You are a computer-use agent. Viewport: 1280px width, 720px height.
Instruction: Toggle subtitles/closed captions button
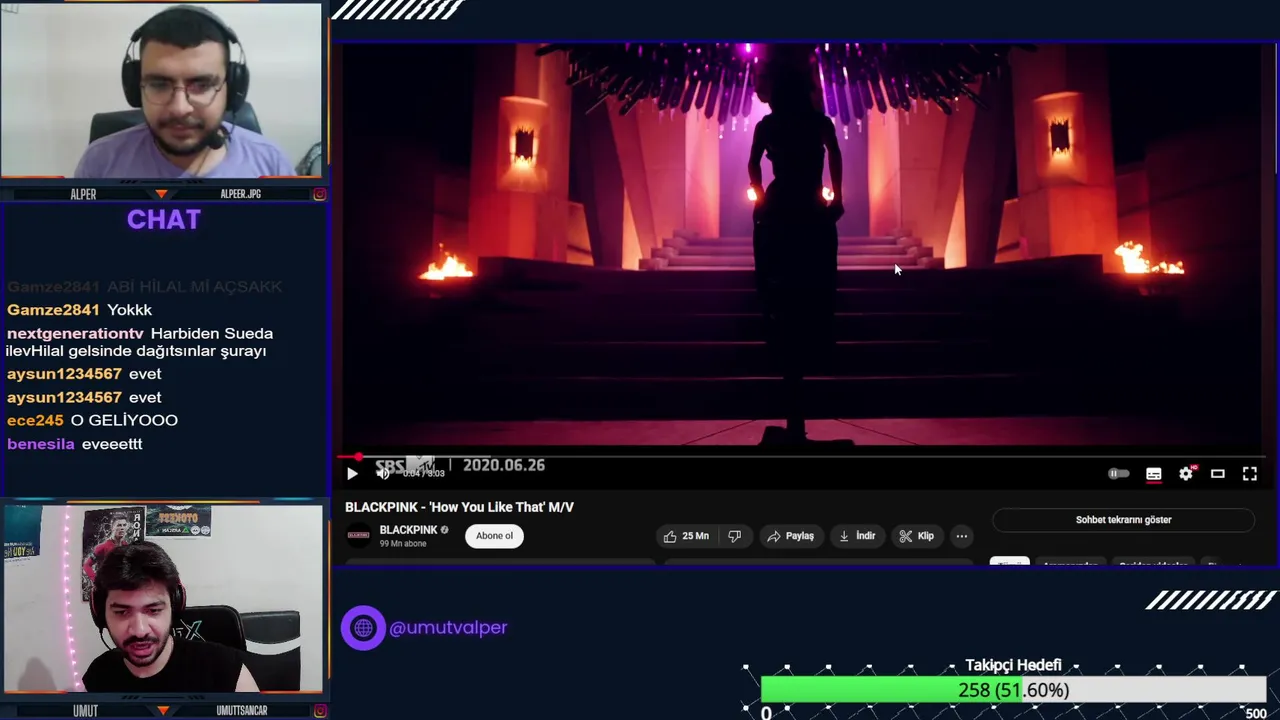pos(1154,474)
